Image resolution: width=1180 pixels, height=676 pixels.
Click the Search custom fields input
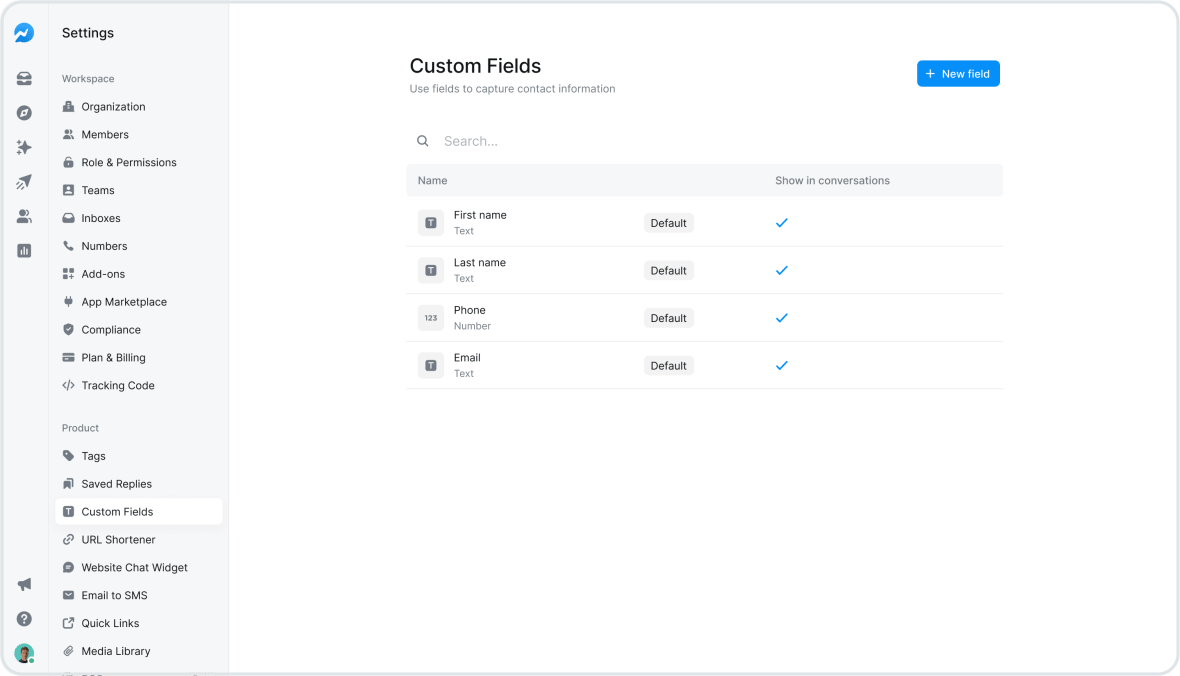(600, 141)
